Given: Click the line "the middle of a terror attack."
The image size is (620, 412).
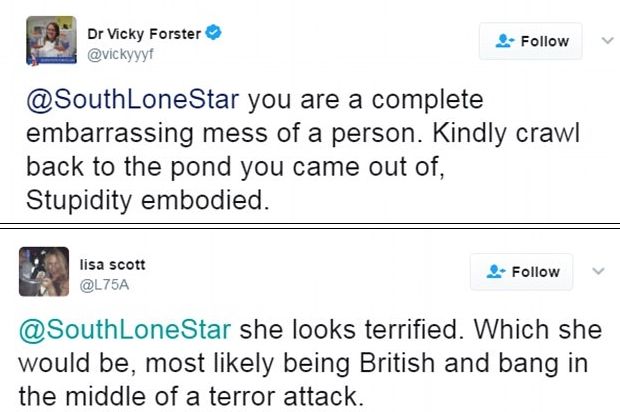Looking at the screenshot, I should coord(190,395).
